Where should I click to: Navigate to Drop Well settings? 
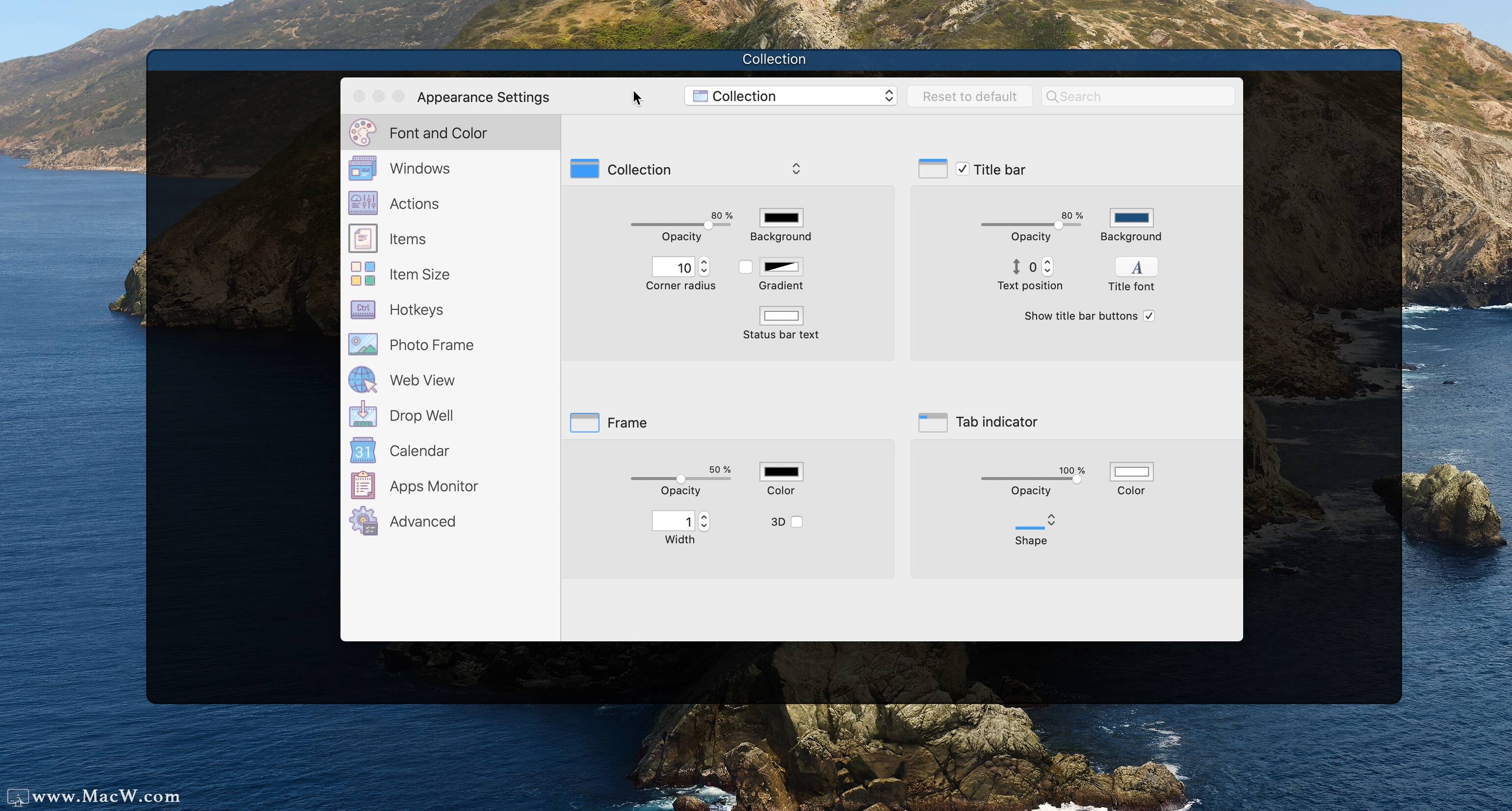pyautogui.click(x=421, y=415)
